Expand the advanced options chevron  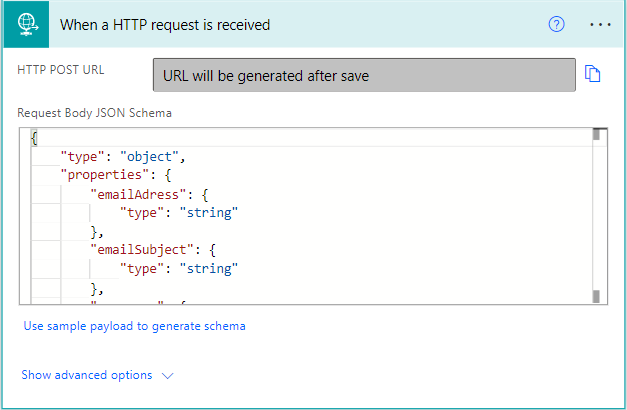click(x=167, y=376)
